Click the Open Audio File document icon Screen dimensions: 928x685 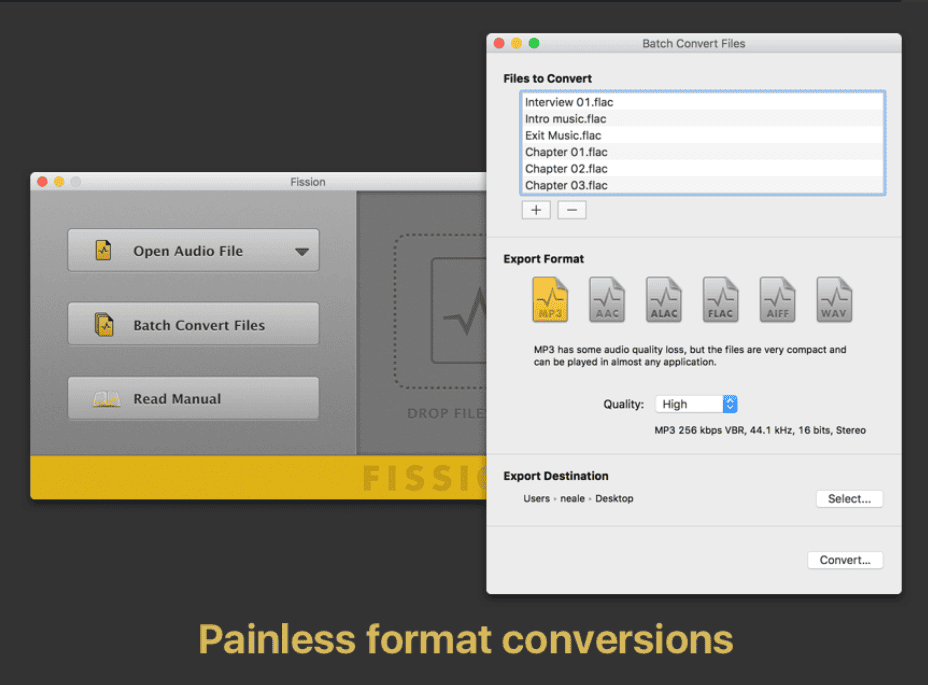pyautogui.click(x=104, y=250)
